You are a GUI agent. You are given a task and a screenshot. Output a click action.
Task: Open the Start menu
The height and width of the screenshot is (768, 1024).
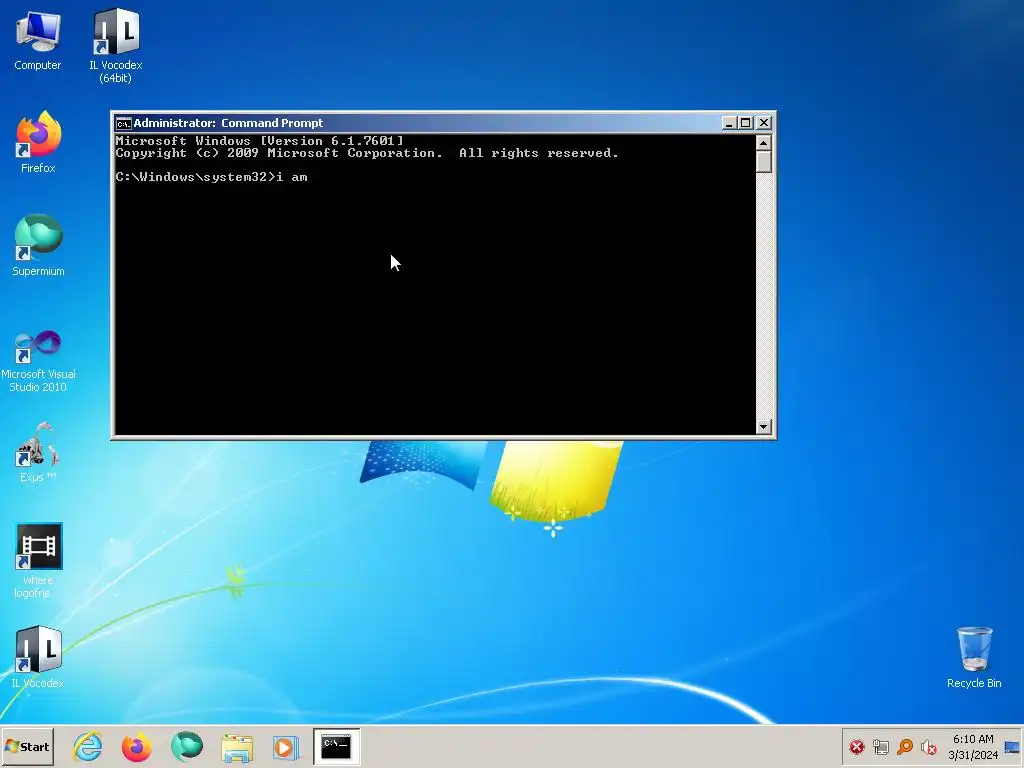tap(27, 746)
